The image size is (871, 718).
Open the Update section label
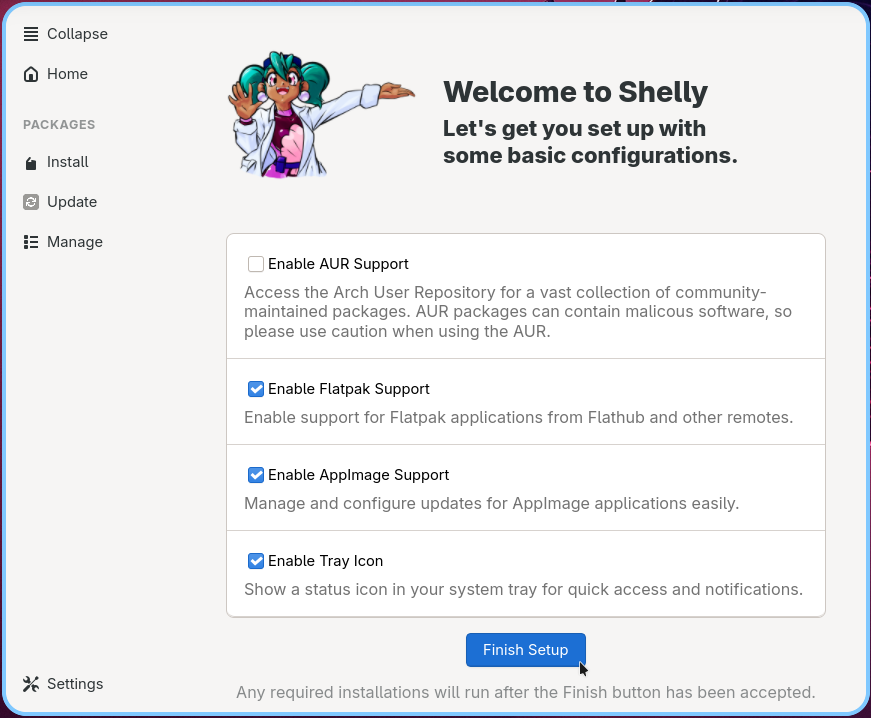point(72,202)
